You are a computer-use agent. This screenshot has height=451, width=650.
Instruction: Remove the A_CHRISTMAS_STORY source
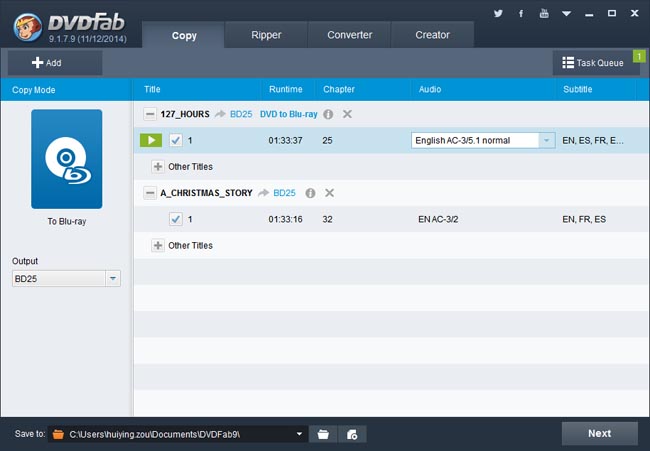(330, 193)
